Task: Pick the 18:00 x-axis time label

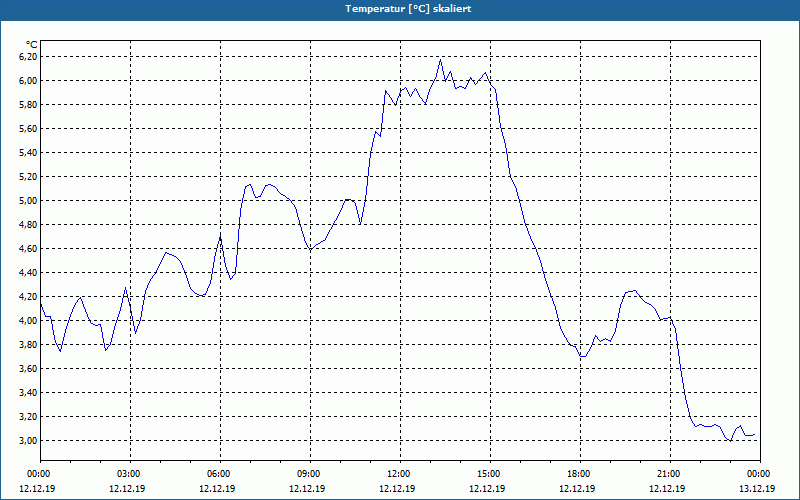Action: [577, 474]
